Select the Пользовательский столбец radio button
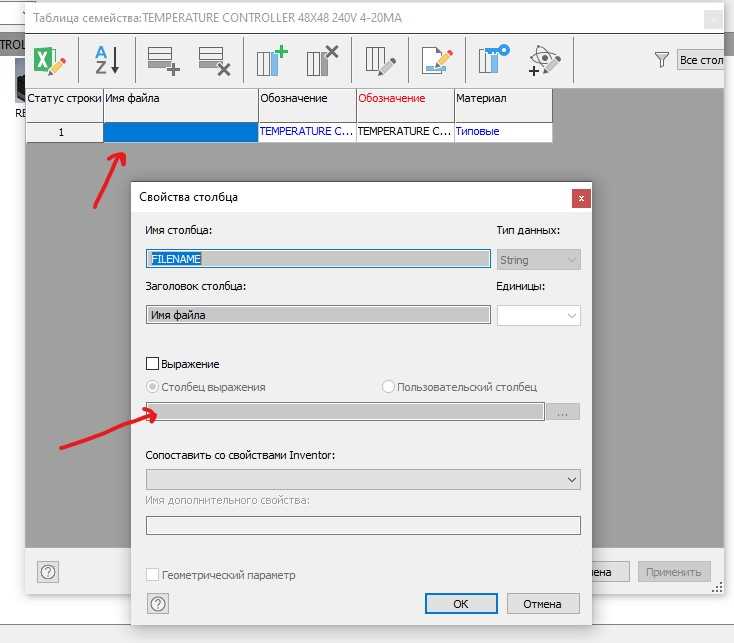The image size is (734, 643). [x=388, y=387]
